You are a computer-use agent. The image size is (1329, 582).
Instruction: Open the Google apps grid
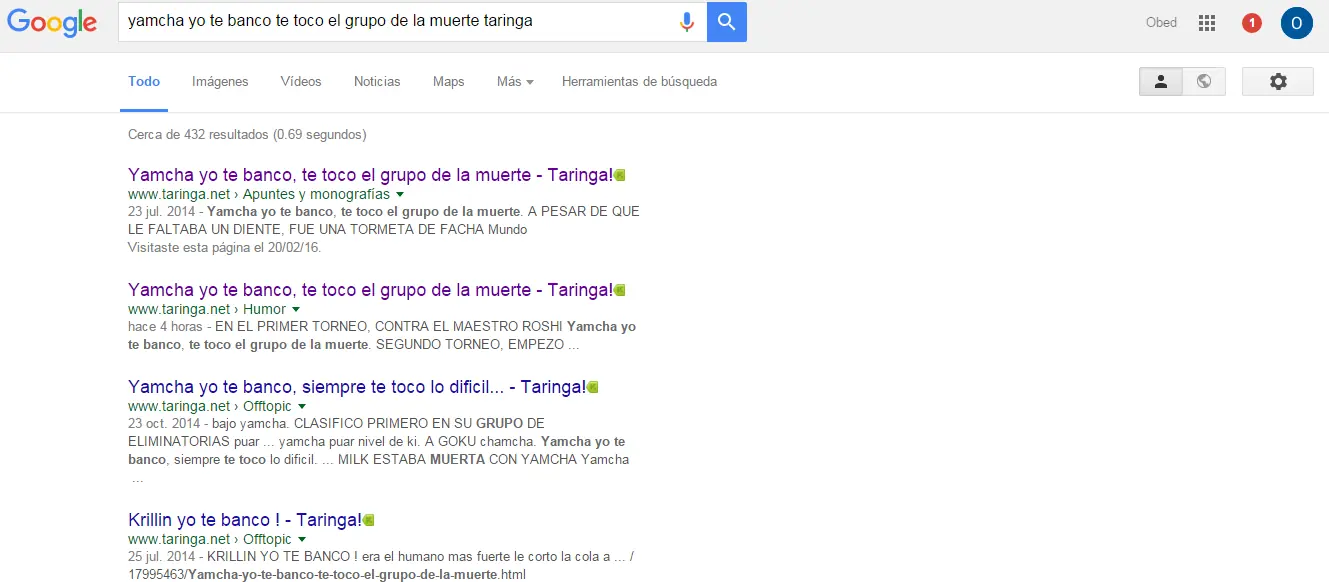click(x=1207, y=23)
